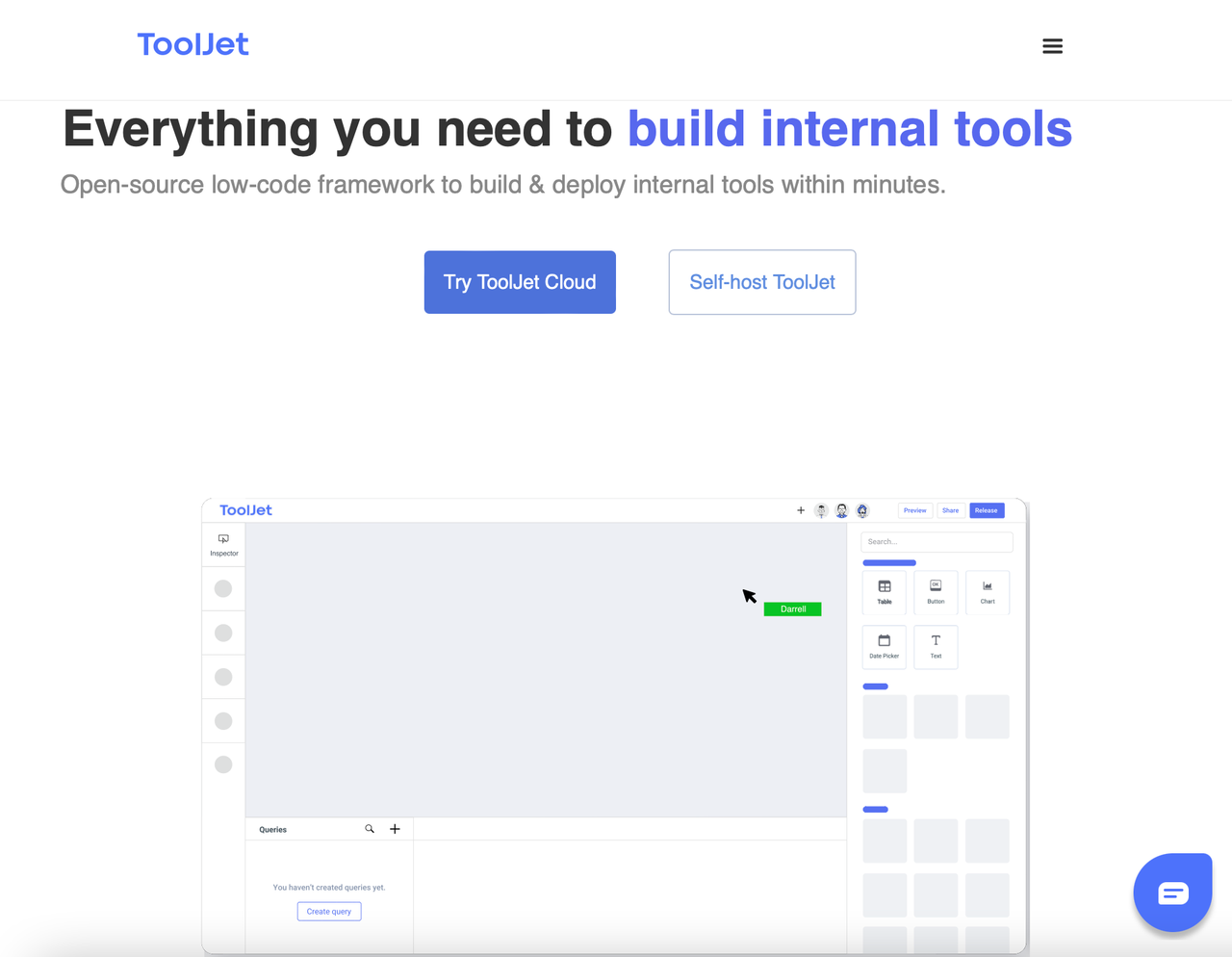Click the "build internal tools" headline text
1232x957 pixels.
point(850,129)
